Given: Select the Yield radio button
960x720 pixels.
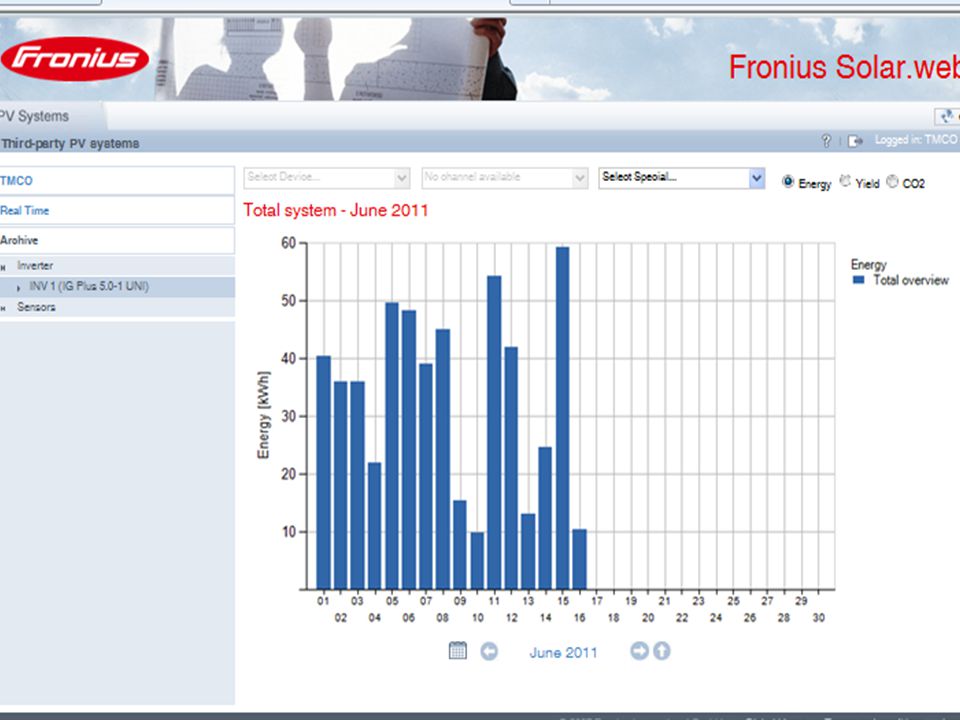Looking at the screenshot, I should (845, 181).
